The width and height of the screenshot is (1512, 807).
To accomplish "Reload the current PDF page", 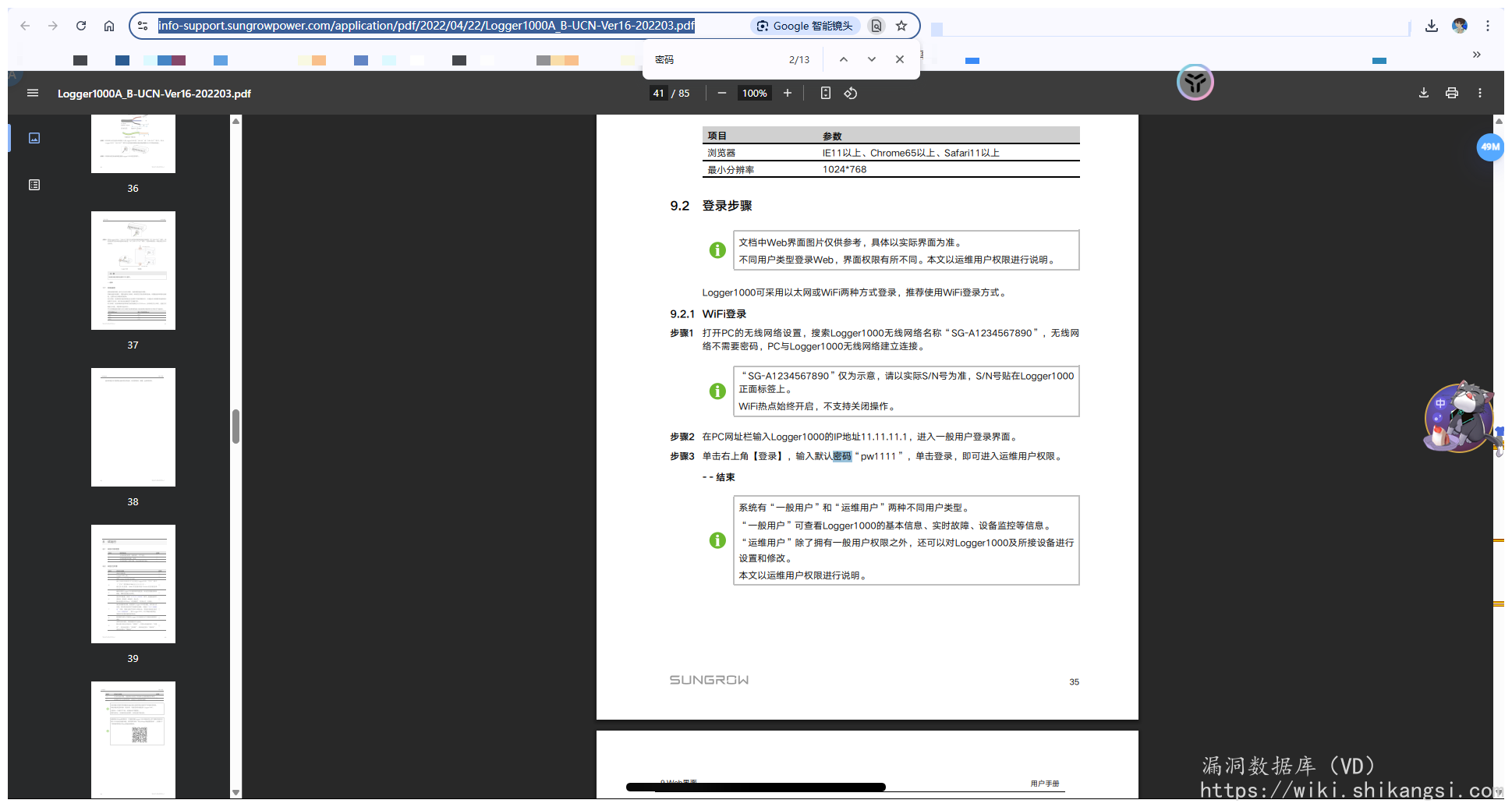I will [x=81, y=26].
